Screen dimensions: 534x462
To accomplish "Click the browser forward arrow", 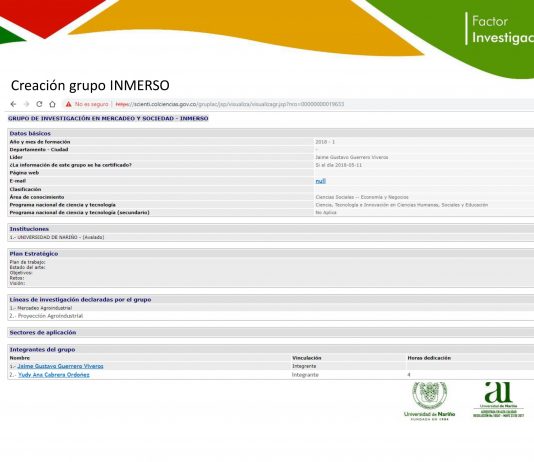I will 26,104.
